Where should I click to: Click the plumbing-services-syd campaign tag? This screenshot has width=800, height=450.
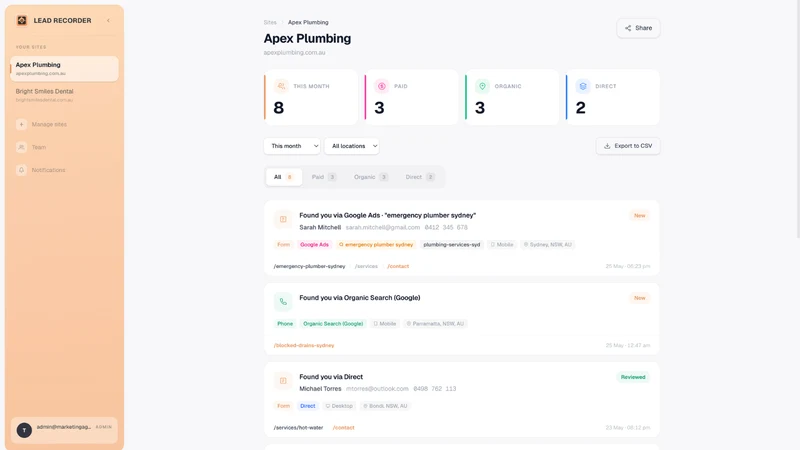[x=452, y=245]
